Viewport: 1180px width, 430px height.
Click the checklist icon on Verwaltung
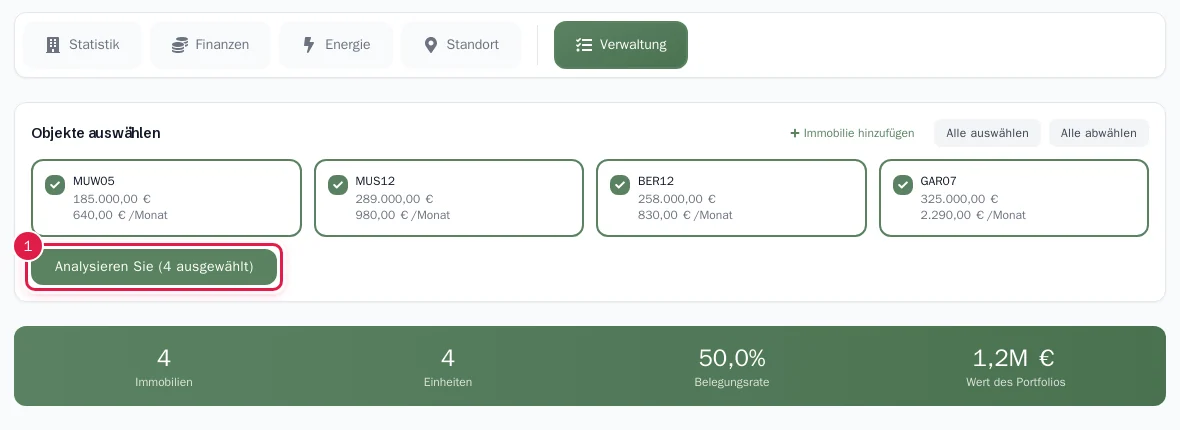584,45
